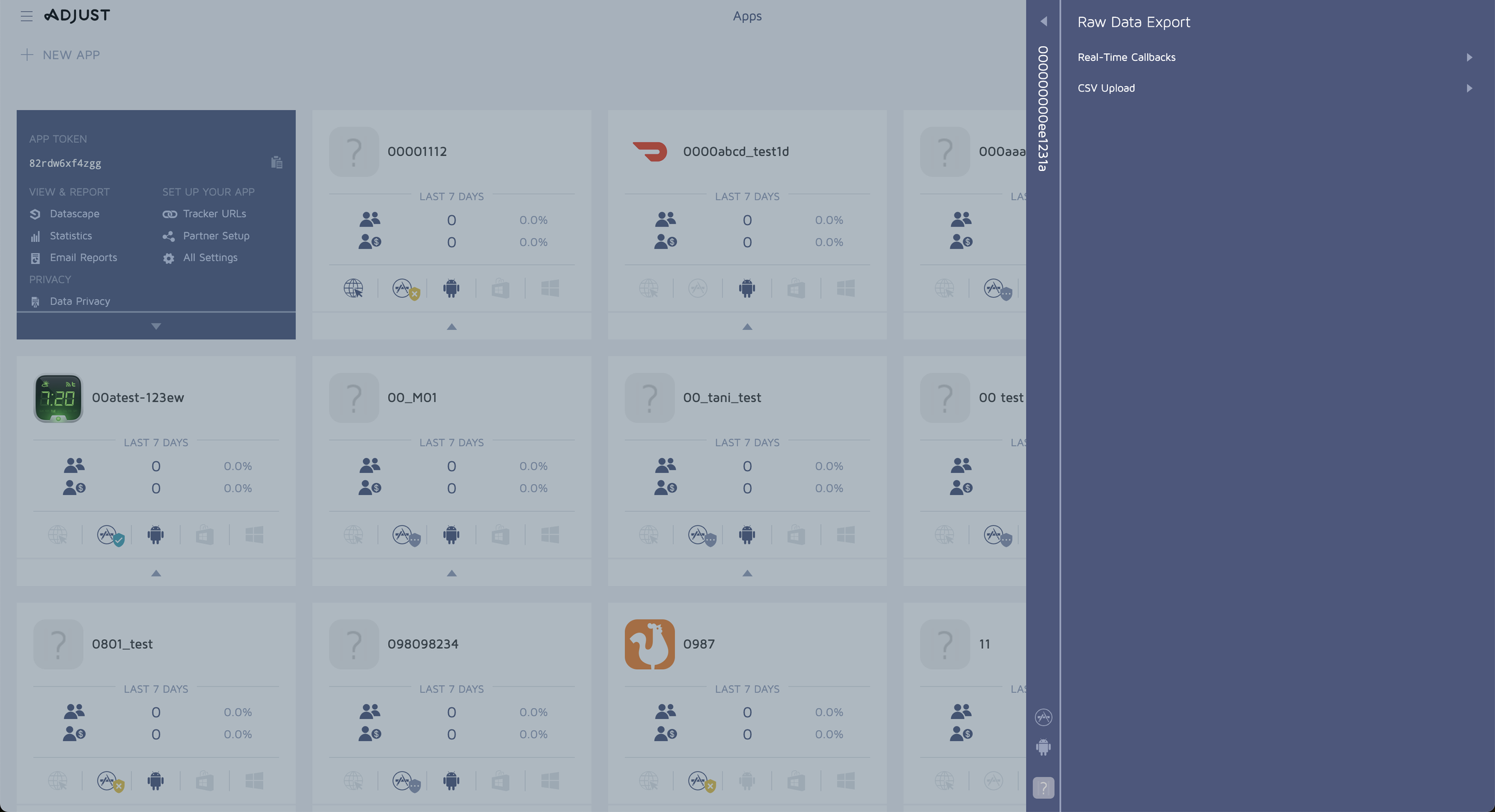The width and height of the screenshot is (1495, 812).
Task: Create a NEW APP
Action: click(x=60, y=54)
